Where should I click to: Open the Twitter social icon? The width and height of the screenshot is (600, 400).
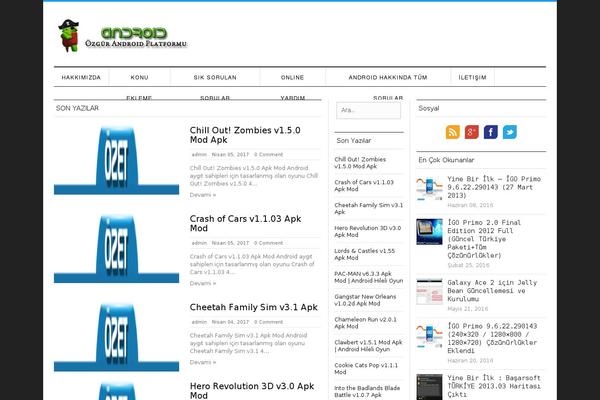(x=510, y=132)
